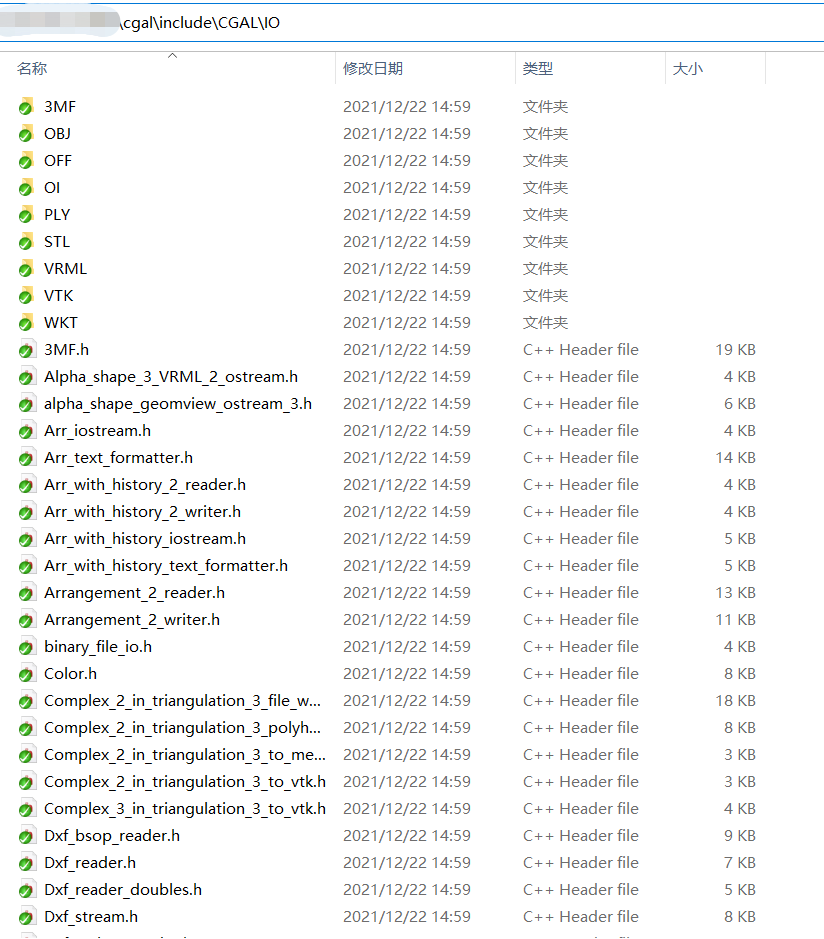Sort by the 名称 column header
The width and height of the screenshot is (824, 939).
pyautogui.click(x=32, y=68)
